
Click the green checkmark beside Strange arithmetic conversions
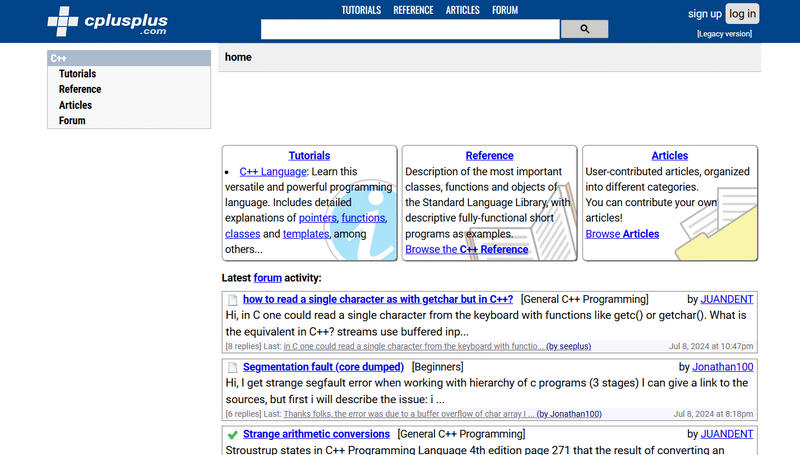(x=232, y=435)
